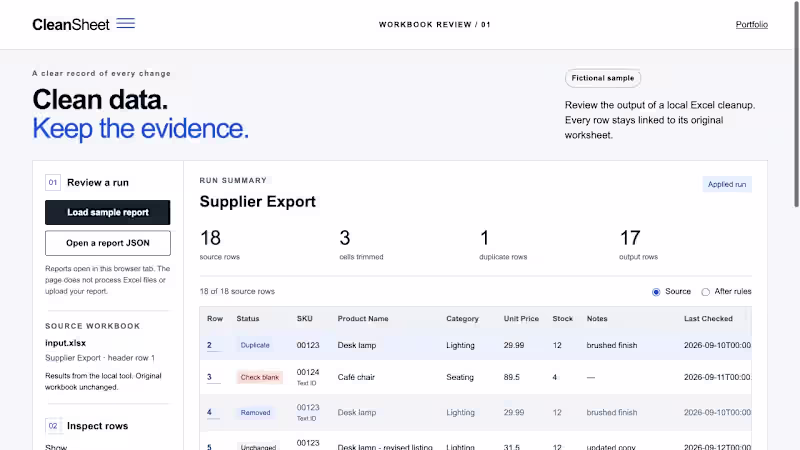
Task: Click the Fictional sample pill
Action: pyautogui.click(x=603, y=78)
